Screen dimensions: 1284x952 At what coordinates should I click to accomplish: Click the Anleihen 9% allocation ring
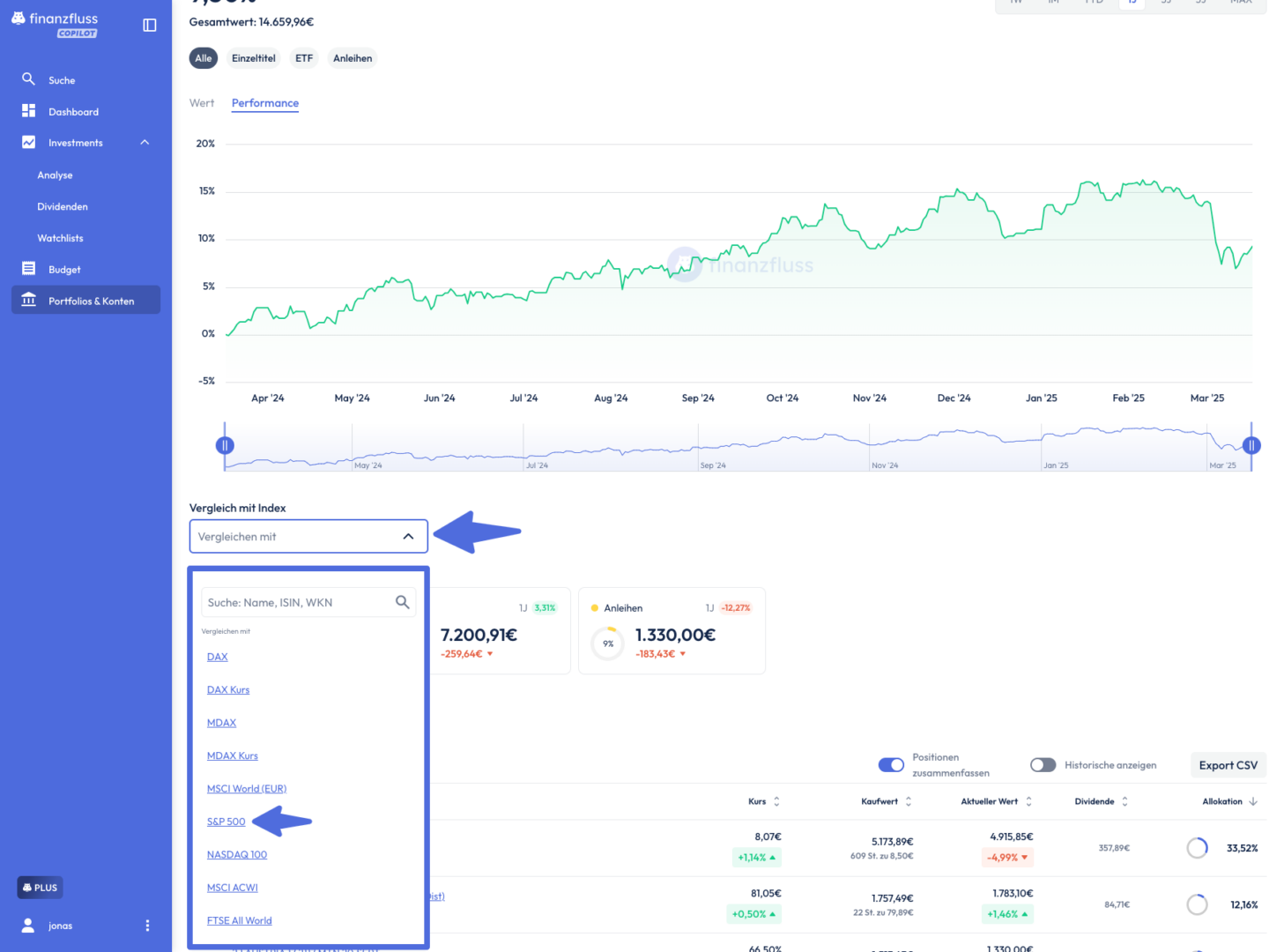[x=608, y=643]
